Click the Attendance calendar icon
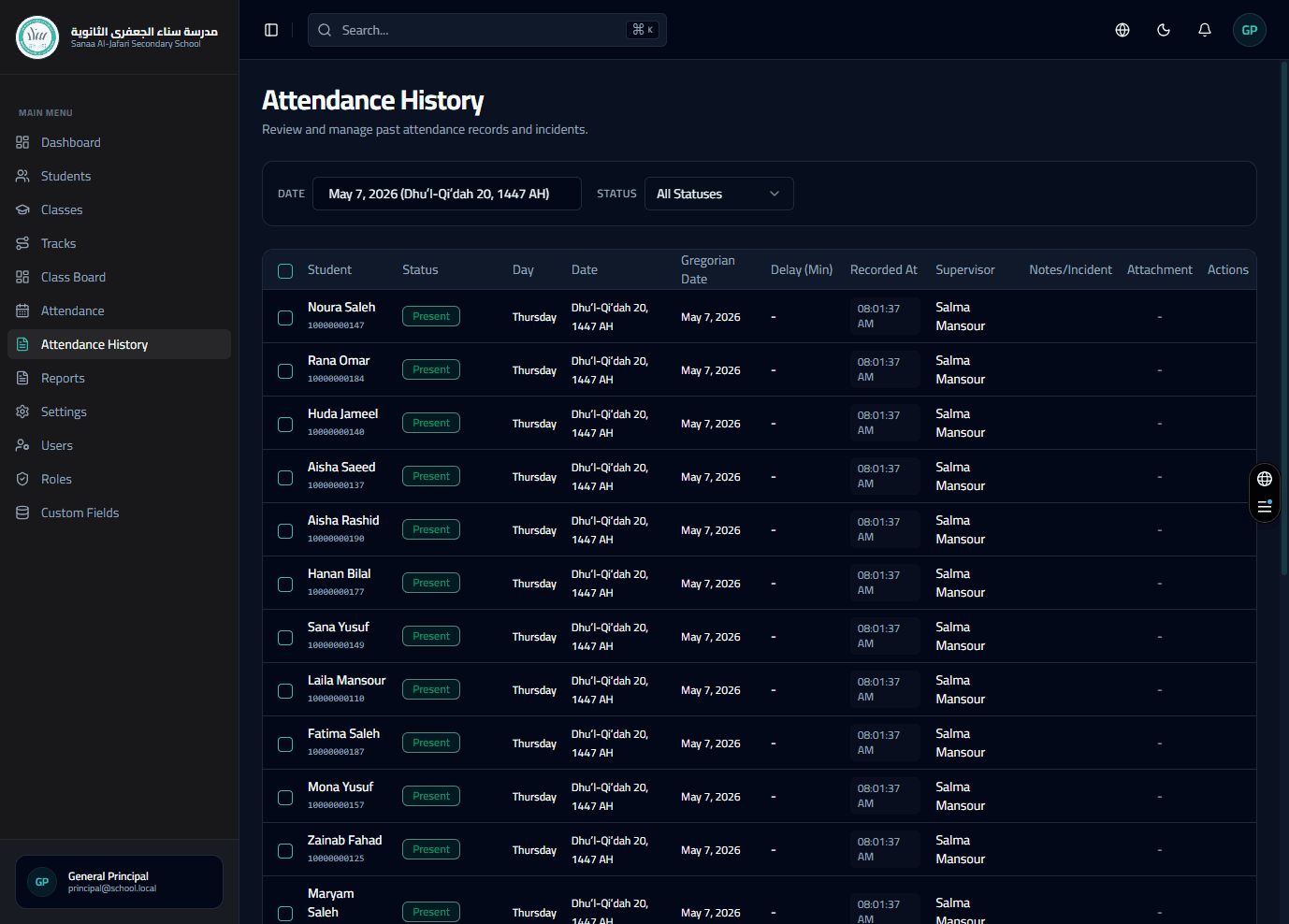The width and height of the screenshot is (1289, 924). 22,310
